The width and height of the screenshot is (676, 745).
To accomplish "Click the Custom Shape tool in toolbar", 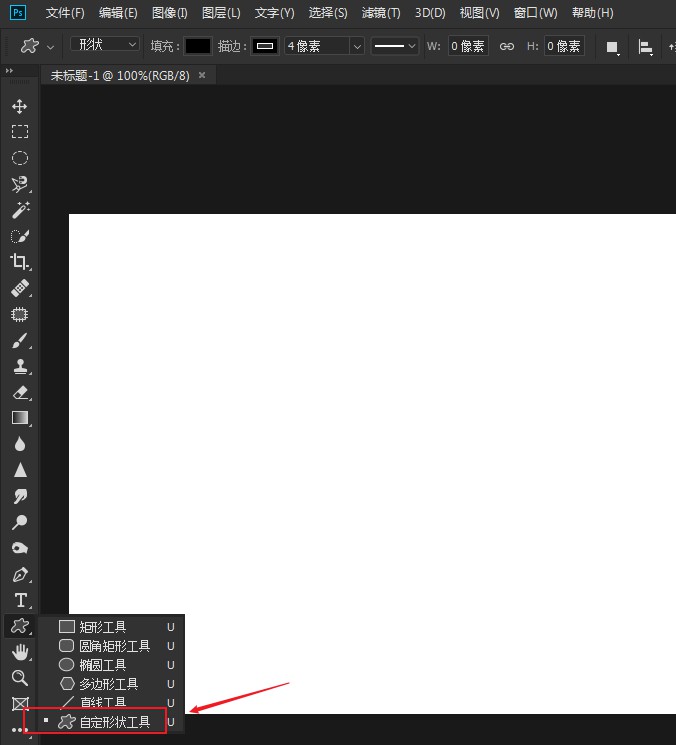I will (20, 626).
